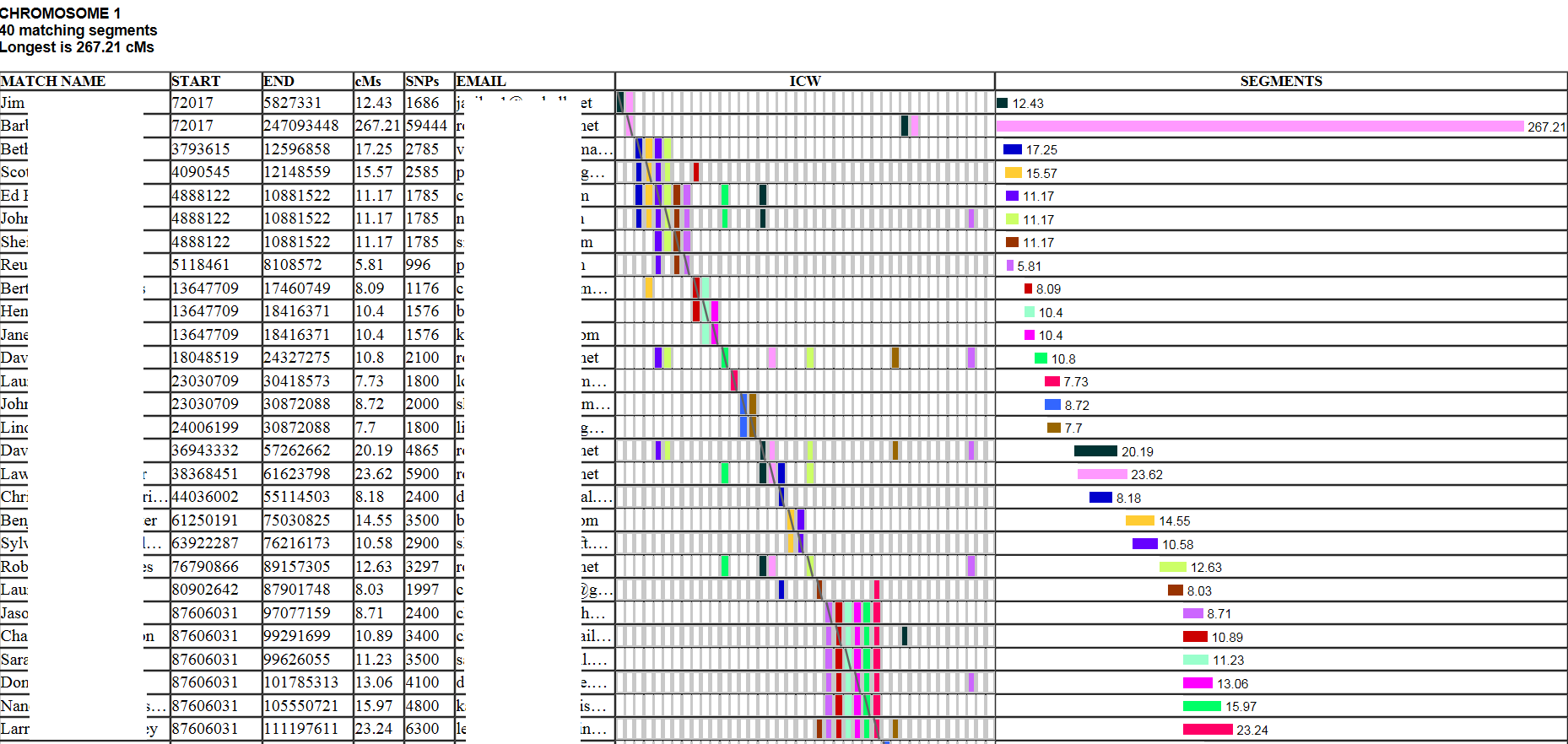1568x744 pixels.
Task: Select the END value 247093448 cell
Action: (x=301, y=126)
